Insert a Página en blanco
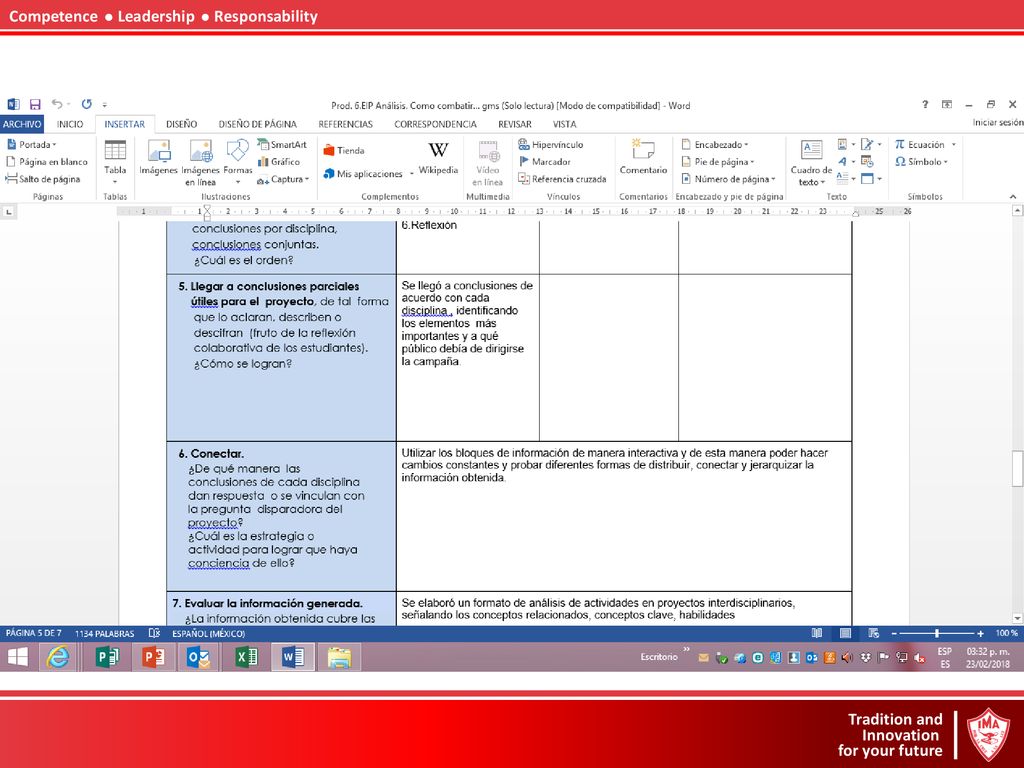The width and height of the screenshot is (1024, 768). coord(46,161)
